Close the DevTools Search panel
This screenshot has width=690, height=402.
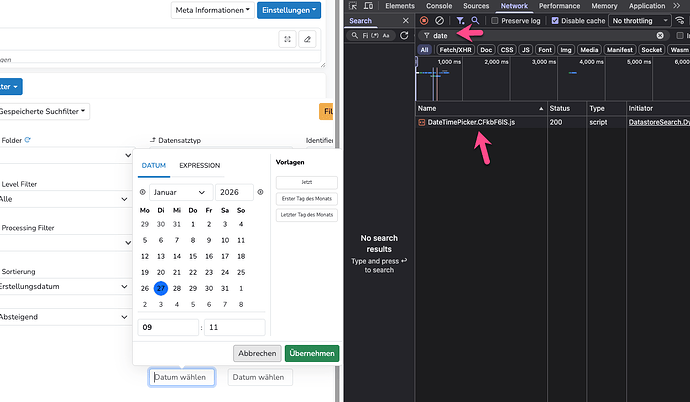(x=404, y=20)
